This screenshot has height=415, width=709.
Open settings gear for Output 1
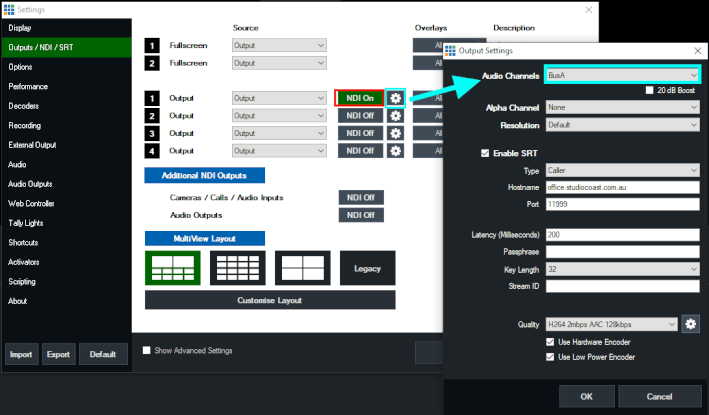pos(396,99)
